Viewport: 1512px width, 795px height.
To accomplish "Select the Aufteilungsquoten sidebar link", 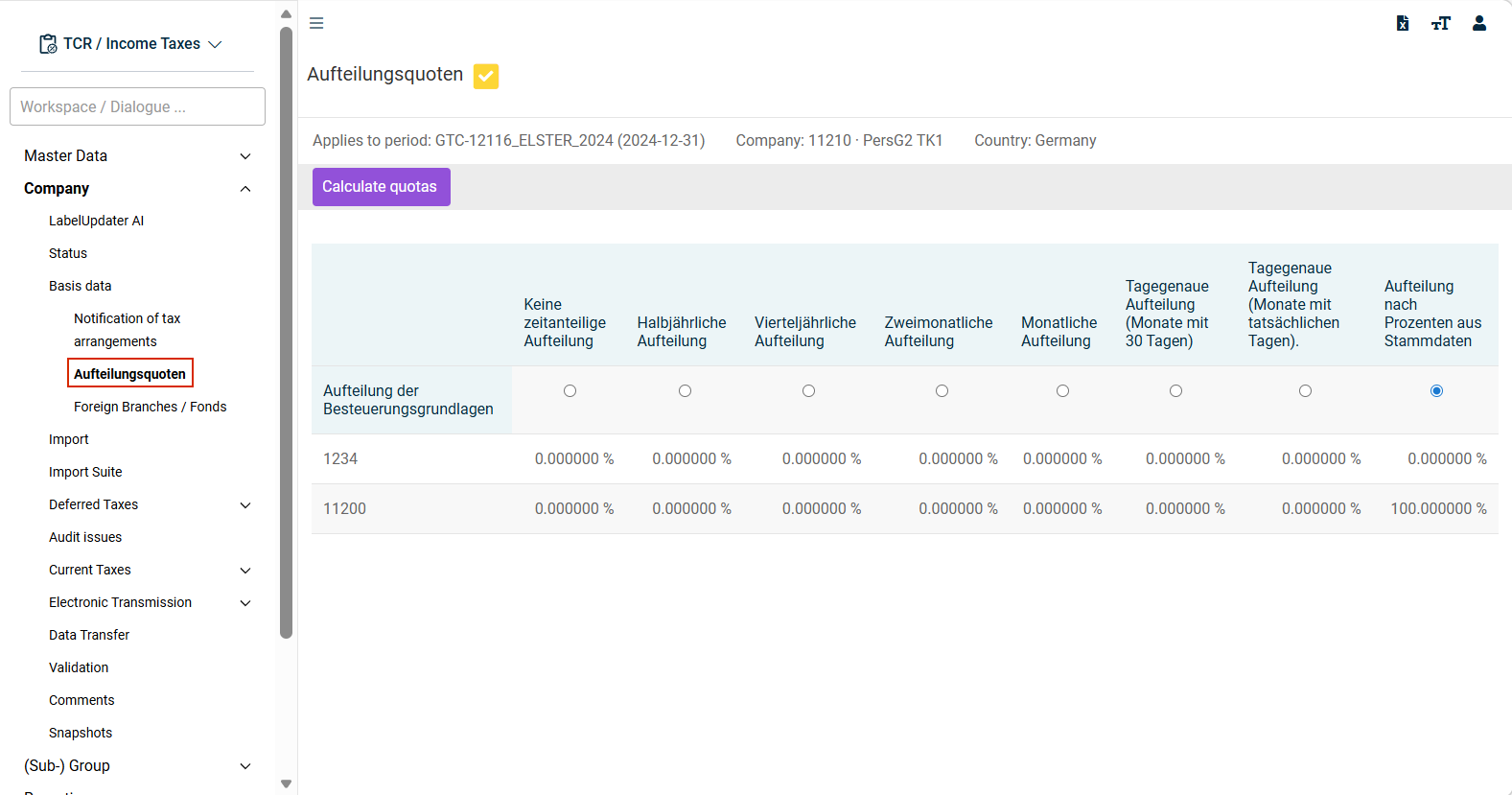I will pos(130,374).
